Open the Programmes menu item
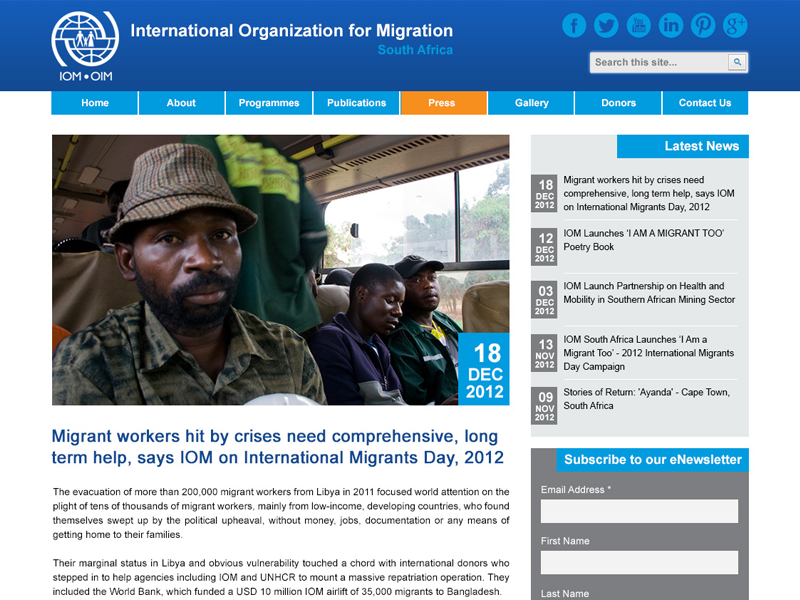800x600 pixels. tap(269, 103)
